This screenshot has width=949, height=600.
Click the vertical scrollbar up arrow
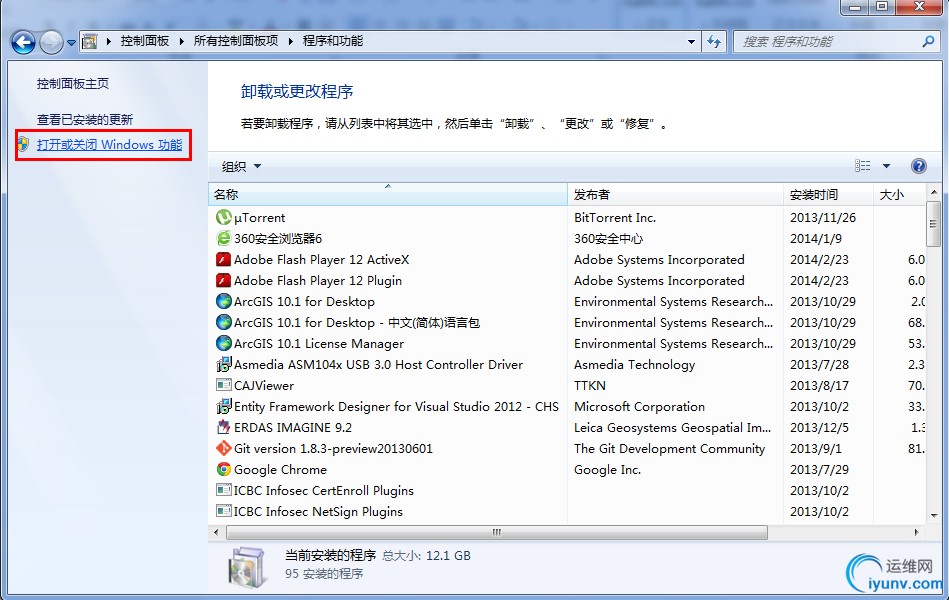click(x=934, y=192)
